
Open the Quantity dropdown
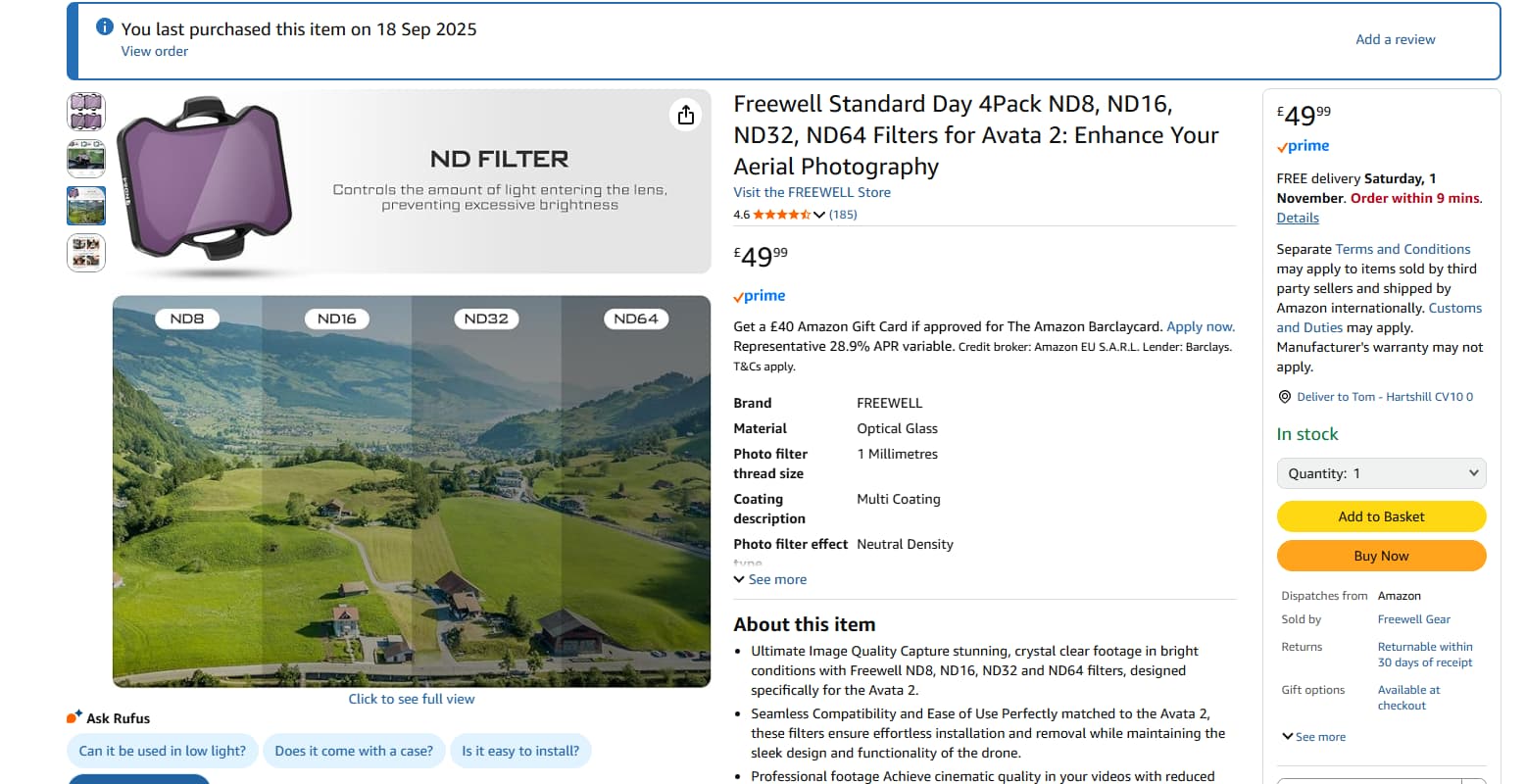tap(1381, 473)
